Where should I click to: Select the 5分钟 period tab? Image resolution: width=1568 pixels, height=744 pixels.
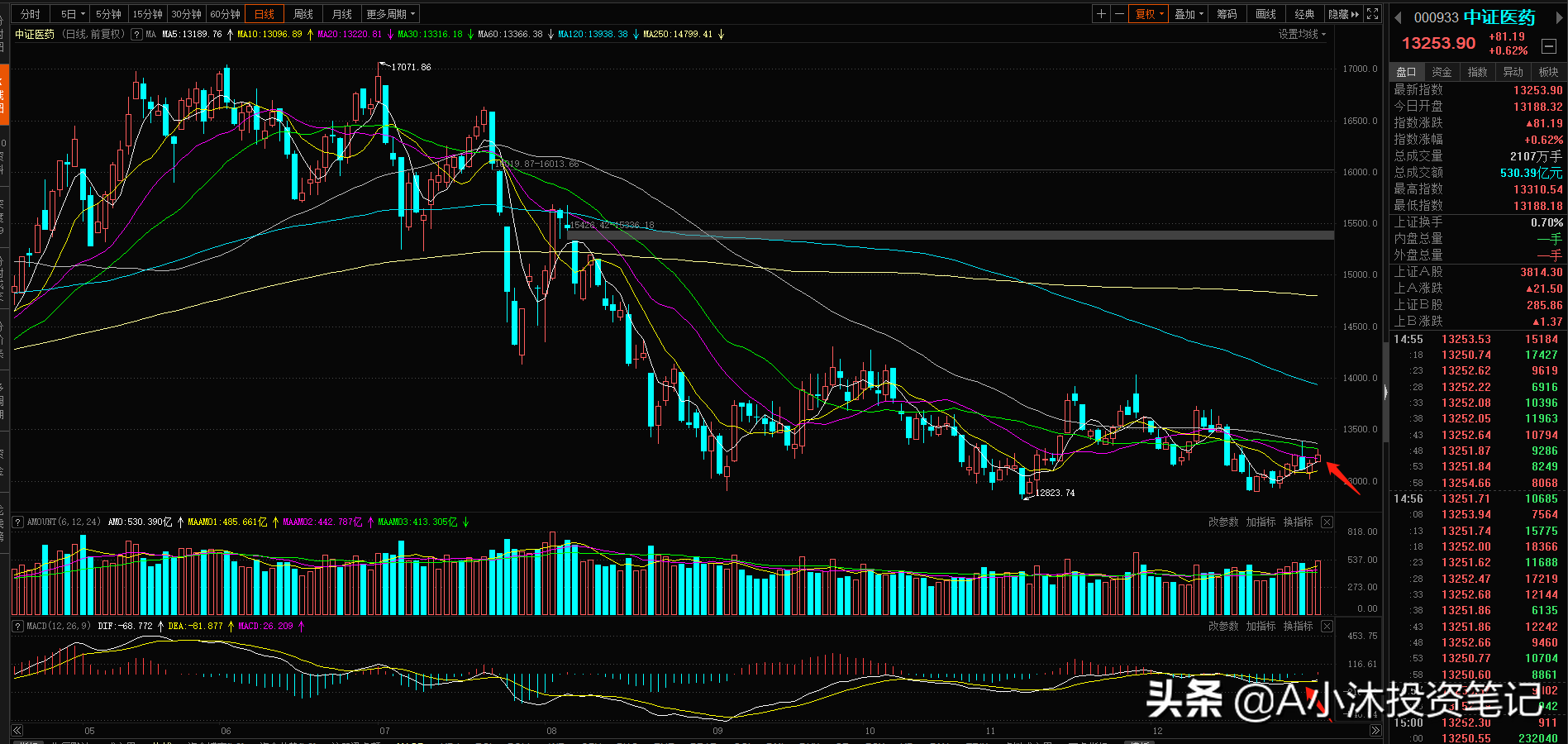[108, 14]
